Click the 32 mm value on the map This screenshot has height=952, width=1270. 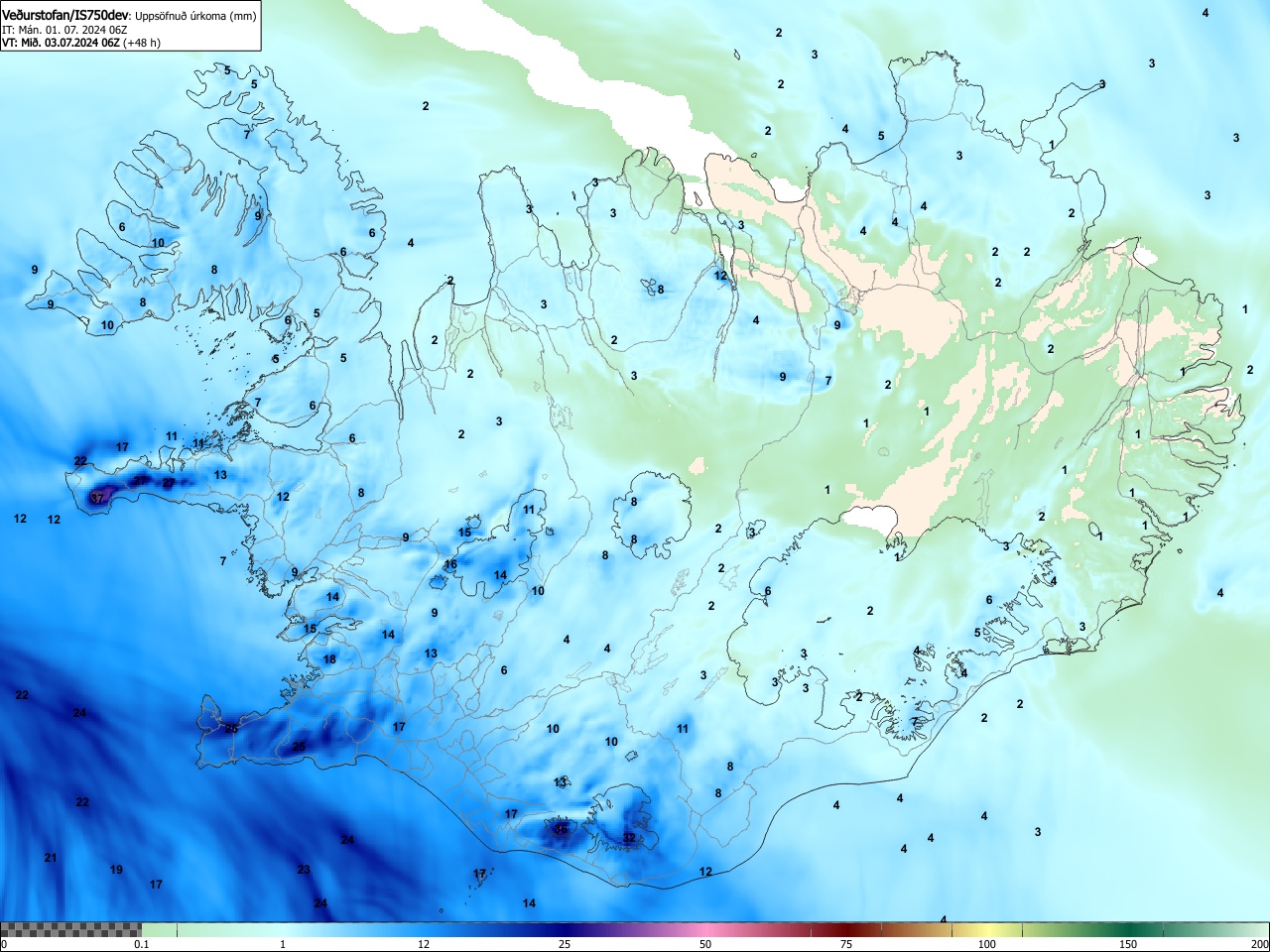(x=629, y=838)
